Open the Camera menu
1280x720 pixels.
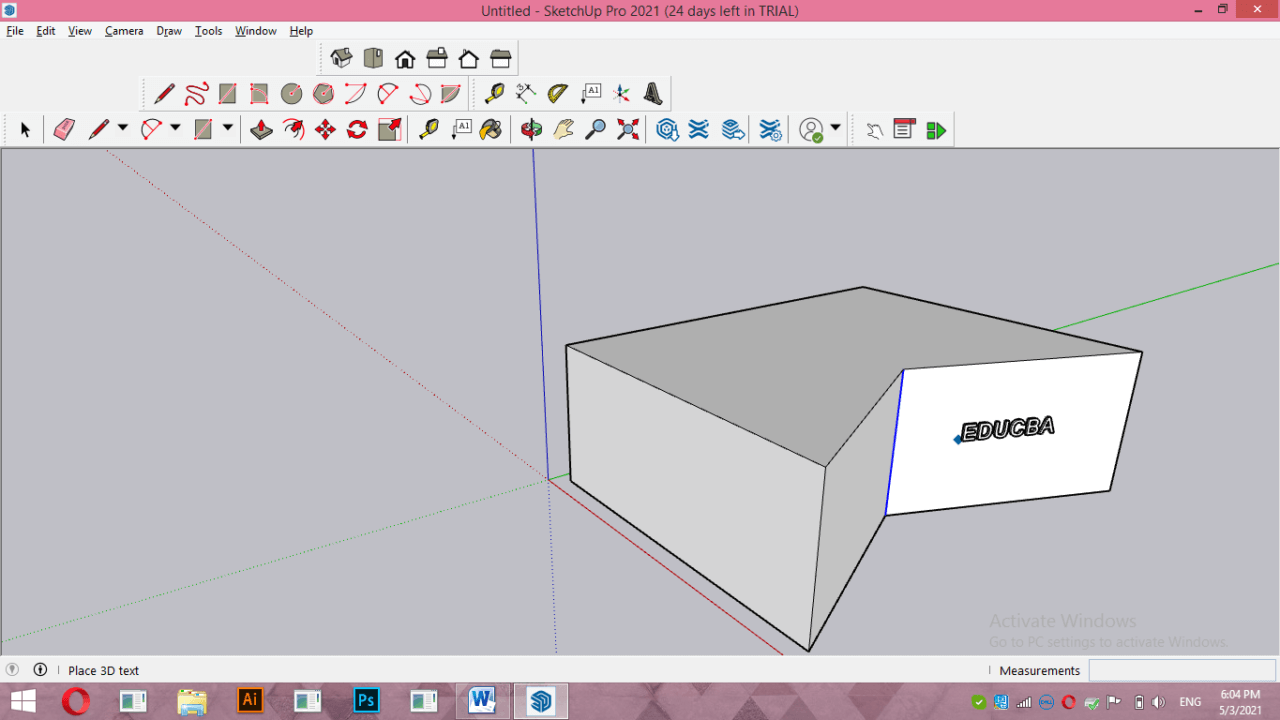(x=124, y=31)
